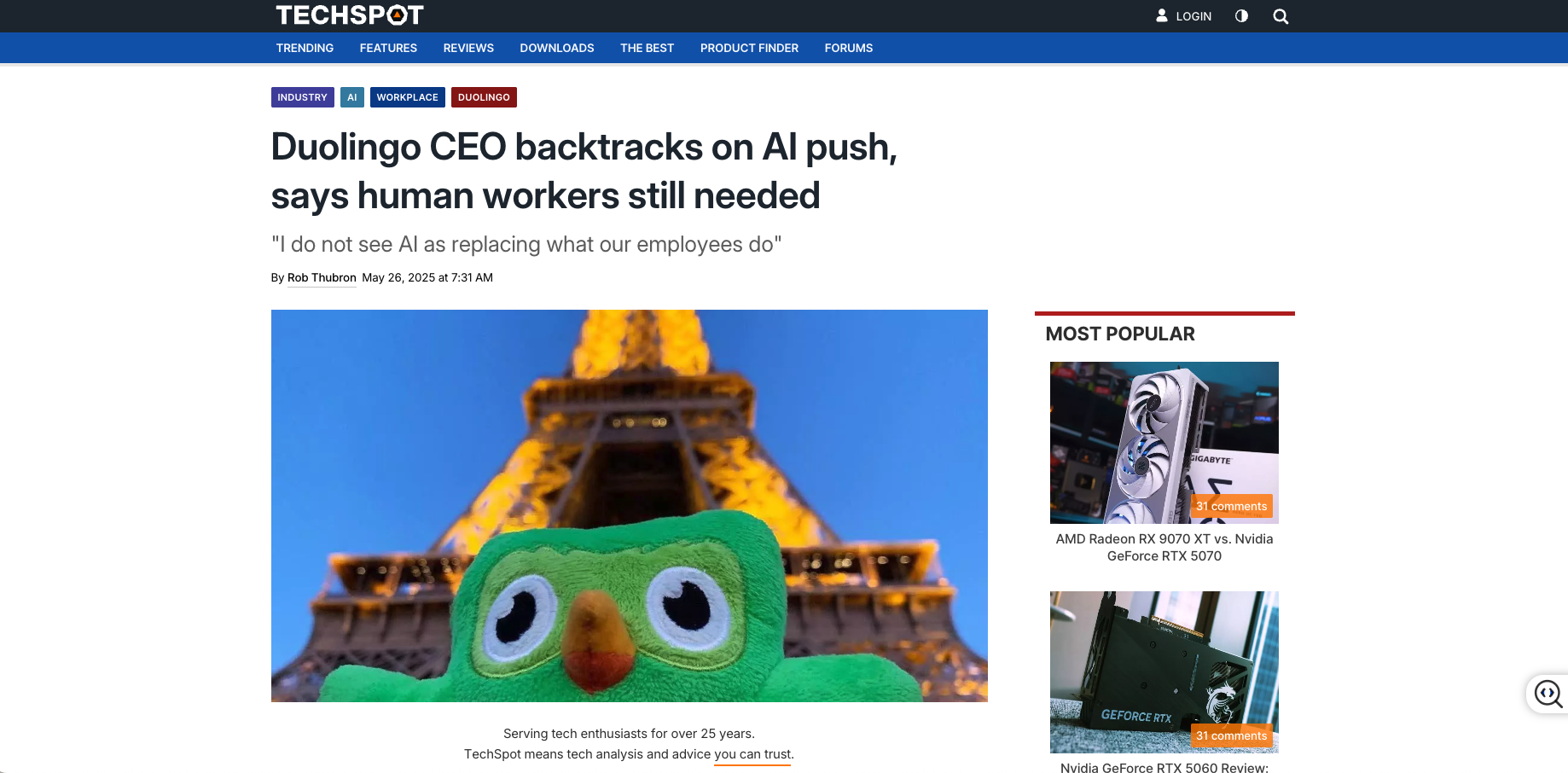Open the search magnifier icon
Viewport: 1568px width, 773px height.
[x=1281, y=16]
